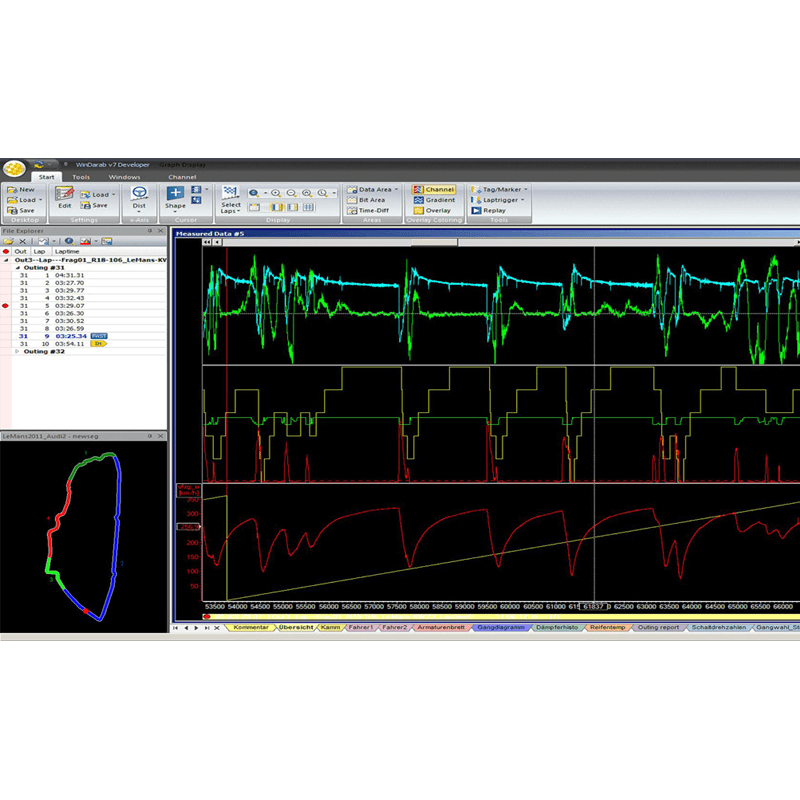Click the WinDarab application orb button
The height and width of the screenshot is (800, 800).
point(14,167)
